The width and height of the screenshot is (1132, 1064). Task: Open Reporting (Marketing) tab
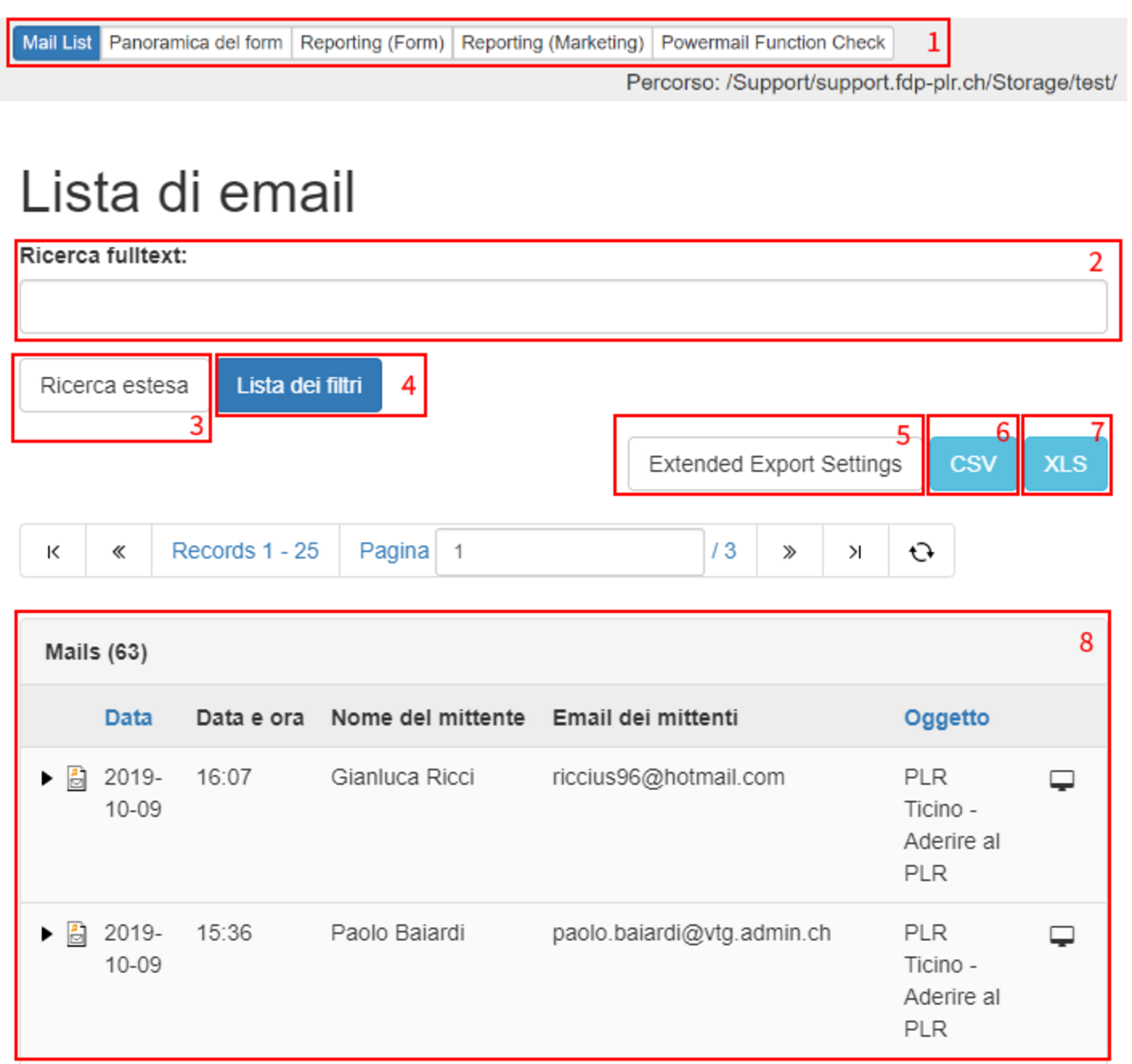[x=552, y=42]
